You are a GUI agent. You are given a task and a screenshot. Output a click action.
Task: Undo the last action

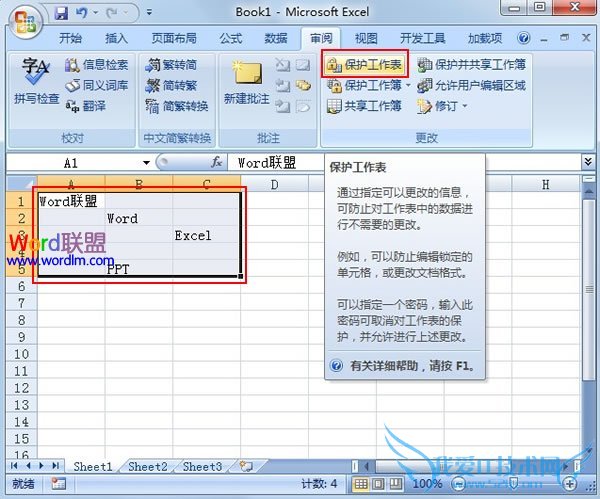point(82,13)
